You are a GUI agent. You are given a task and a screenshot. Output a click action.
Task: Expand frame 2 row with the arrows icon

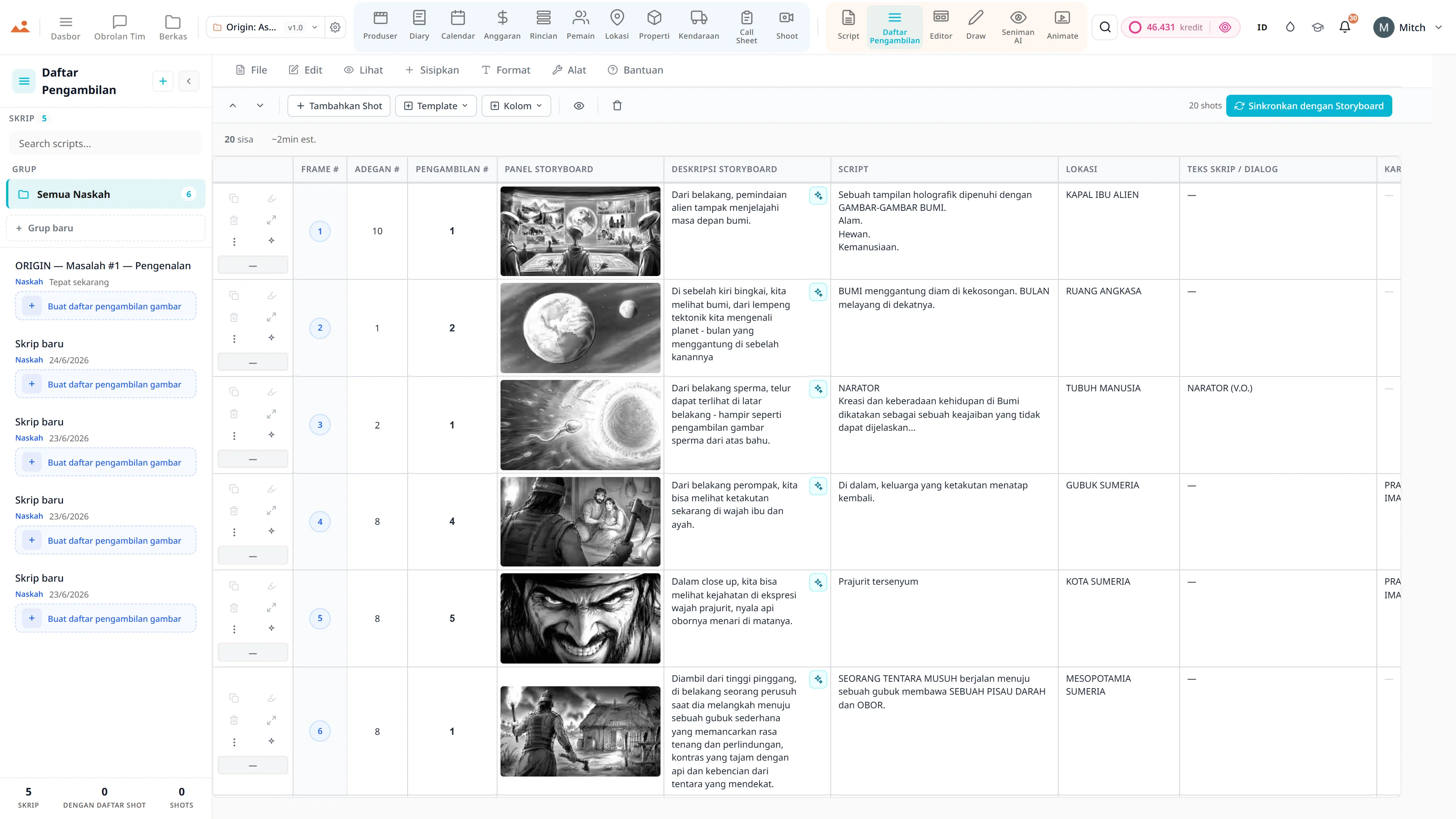[x=271, y=317]
